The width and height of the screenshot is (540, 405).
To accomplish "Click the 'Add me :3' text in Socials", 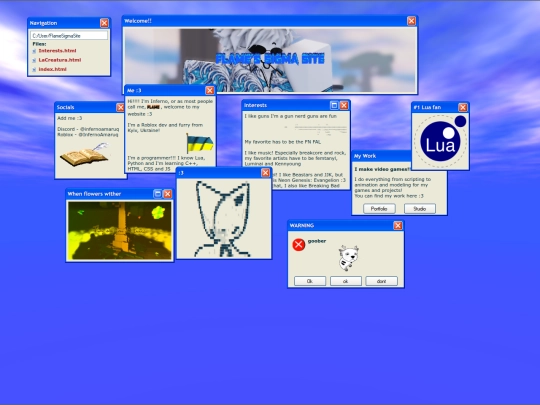I will click(x=70, y=118).
